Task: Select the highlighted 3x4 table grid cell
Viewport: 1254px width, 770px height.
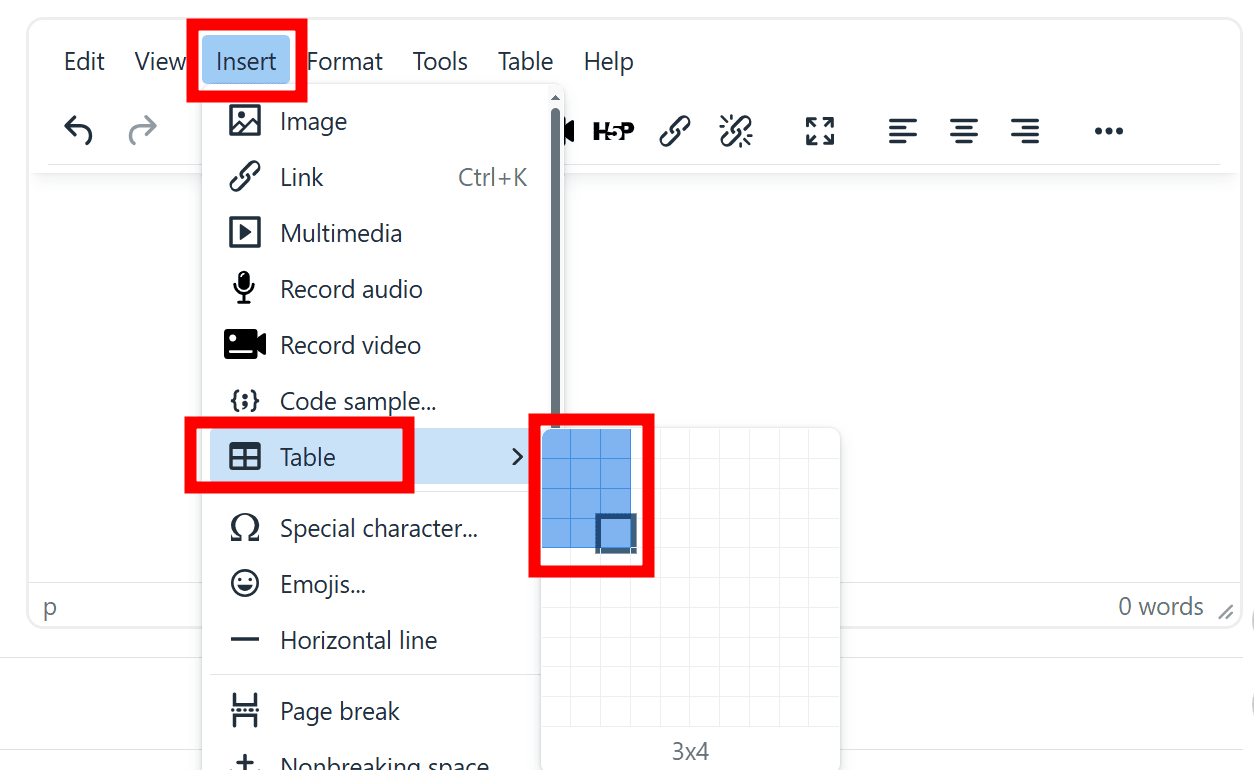Action: 615,533
